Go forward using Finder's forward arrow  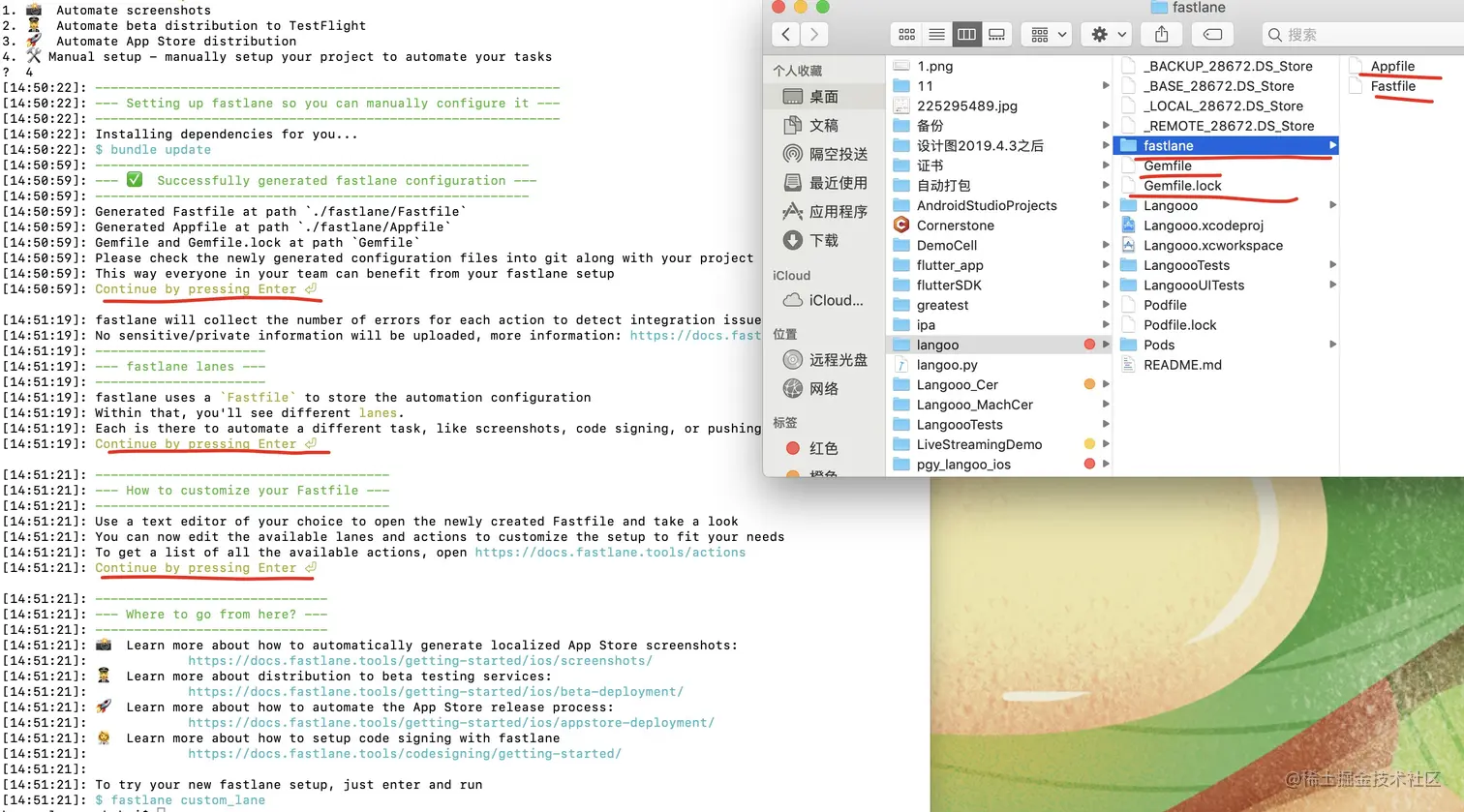point(814,35)
